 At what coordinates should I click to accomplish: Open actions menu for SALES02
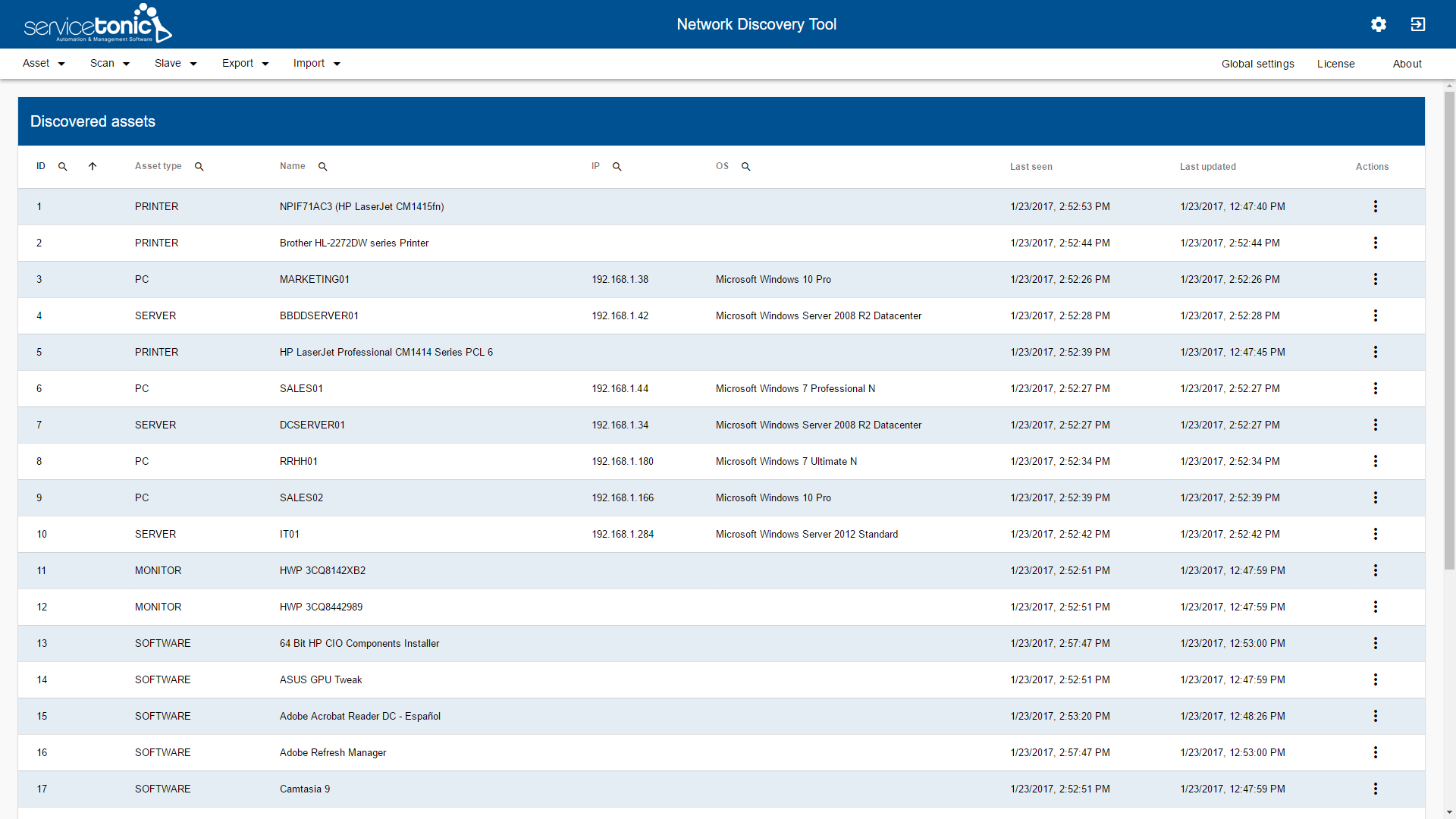coord(1376,497)
